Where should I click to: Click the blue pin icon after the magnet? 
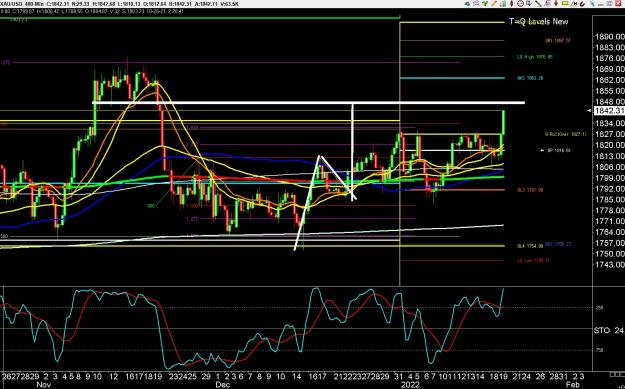(593, 4)
